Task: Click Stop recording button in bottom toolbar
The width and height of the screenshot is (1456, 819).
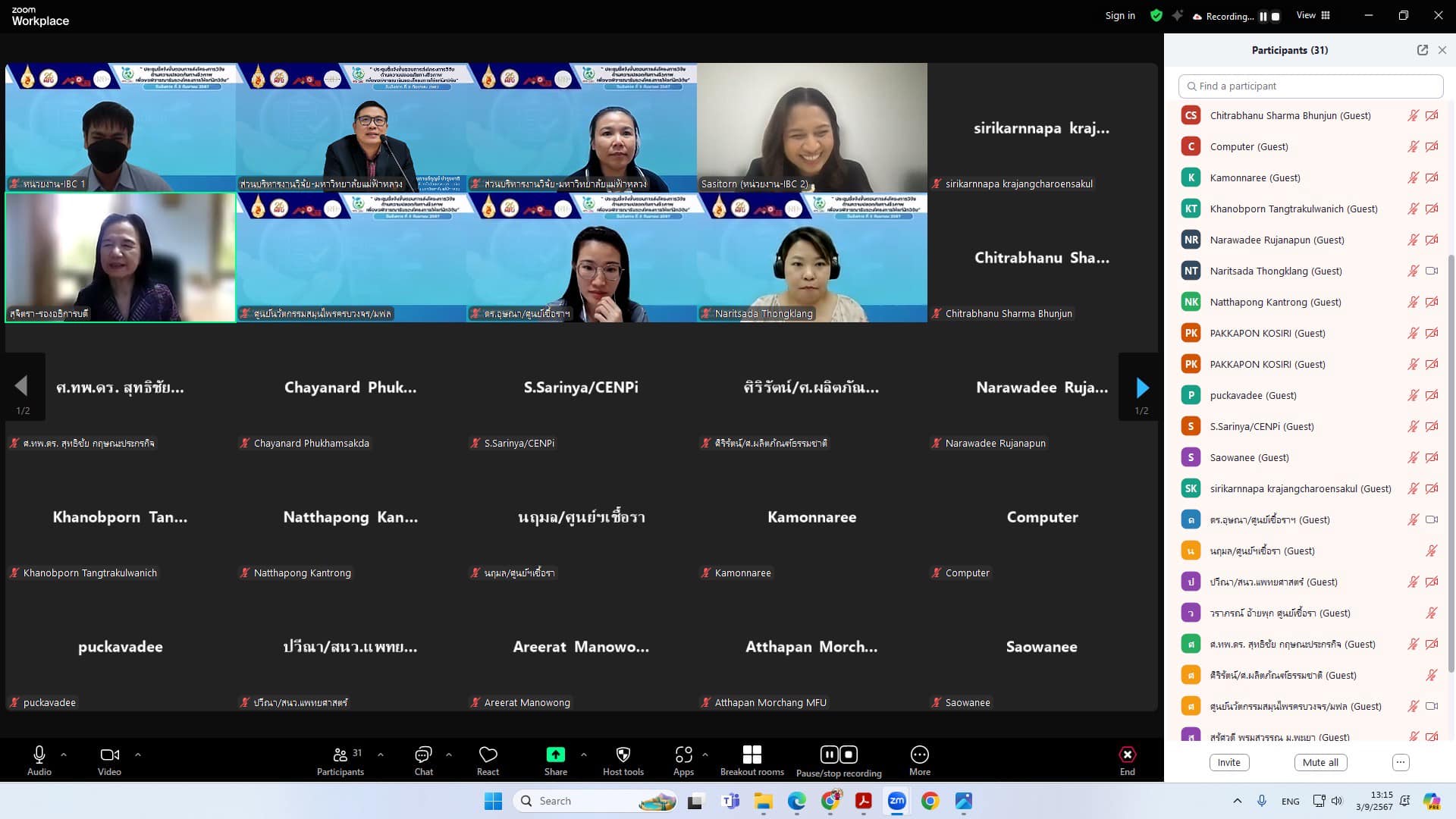Action: (849, 755)
